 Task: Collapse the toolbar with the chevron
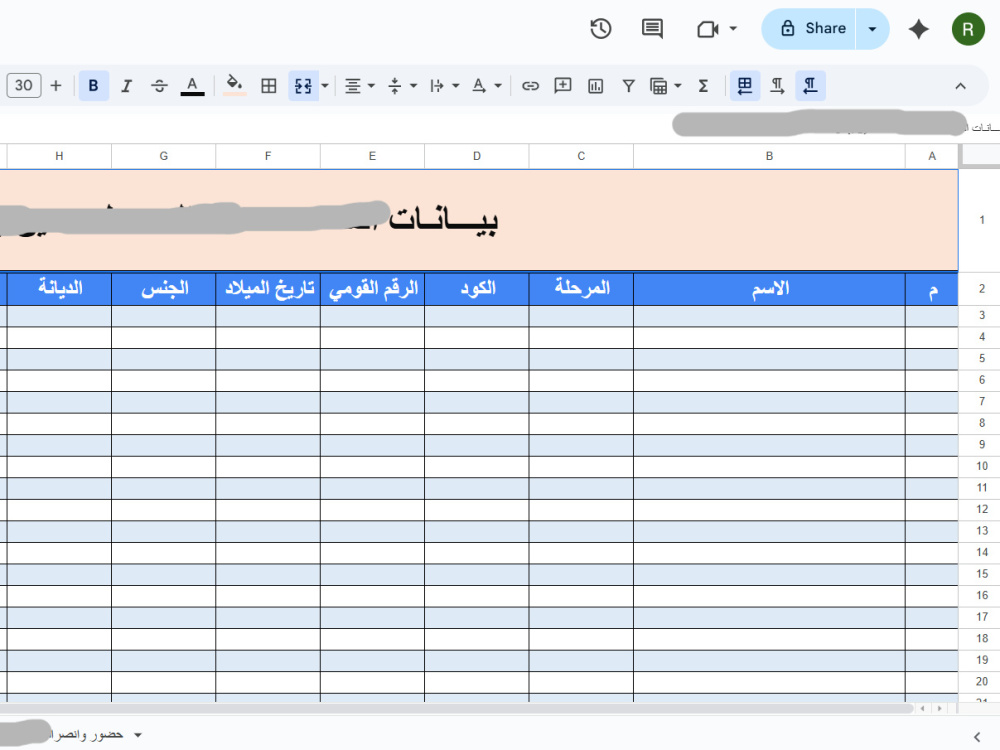[960, 85]
